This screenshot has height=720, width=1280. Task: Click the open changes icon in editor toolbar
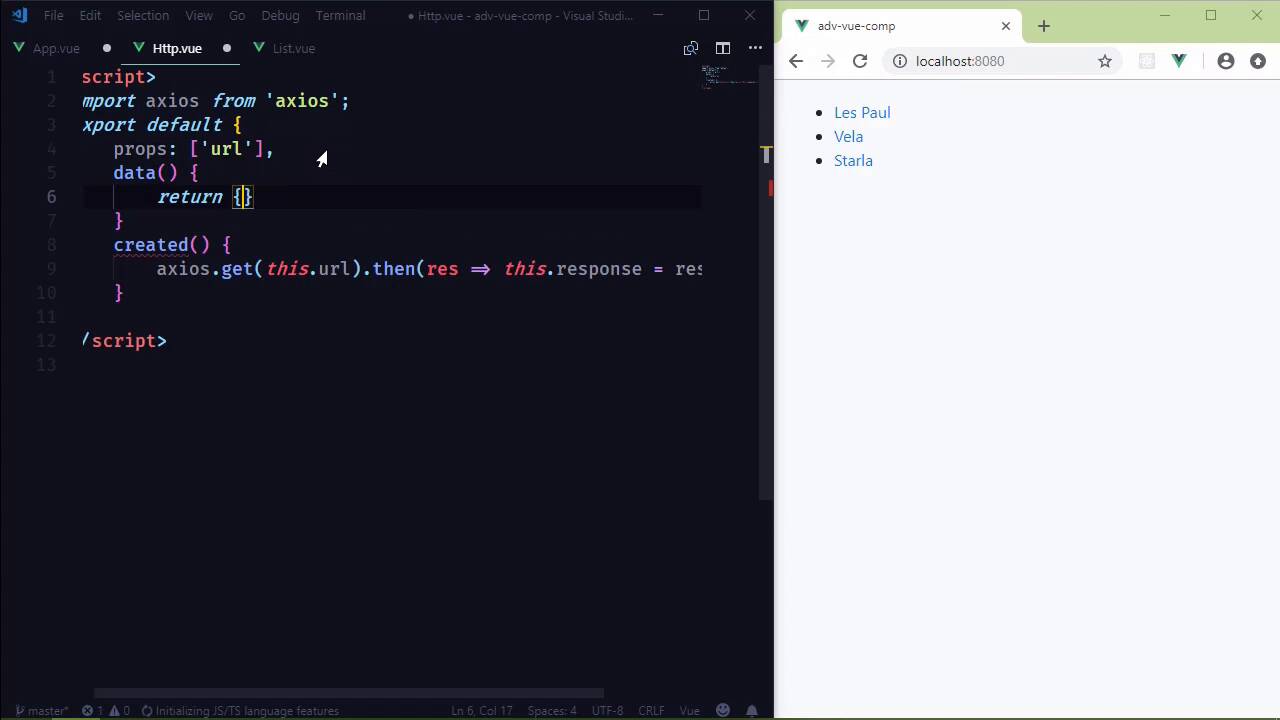pos(690,48)
